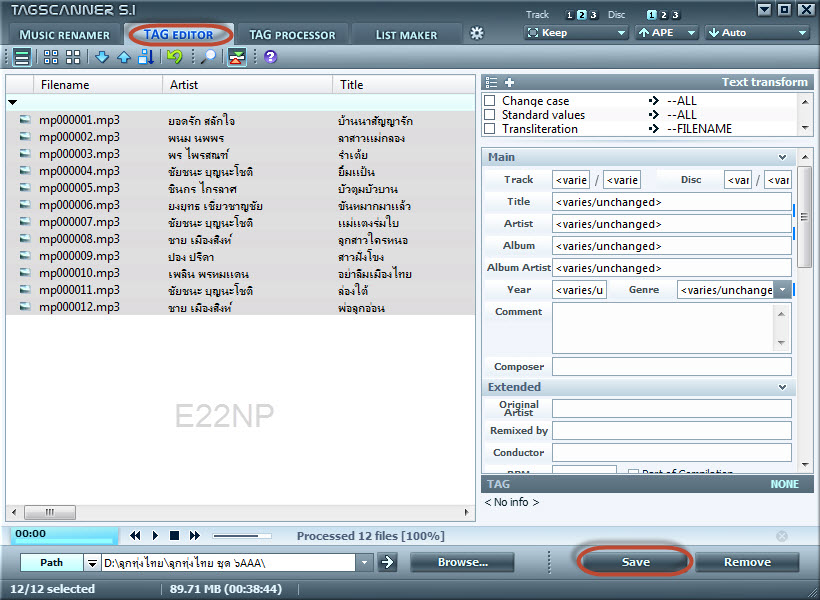Screen dimensions: 820x600
Task: Cancel processing with the grey X icon
Action: tap(782, 536)
